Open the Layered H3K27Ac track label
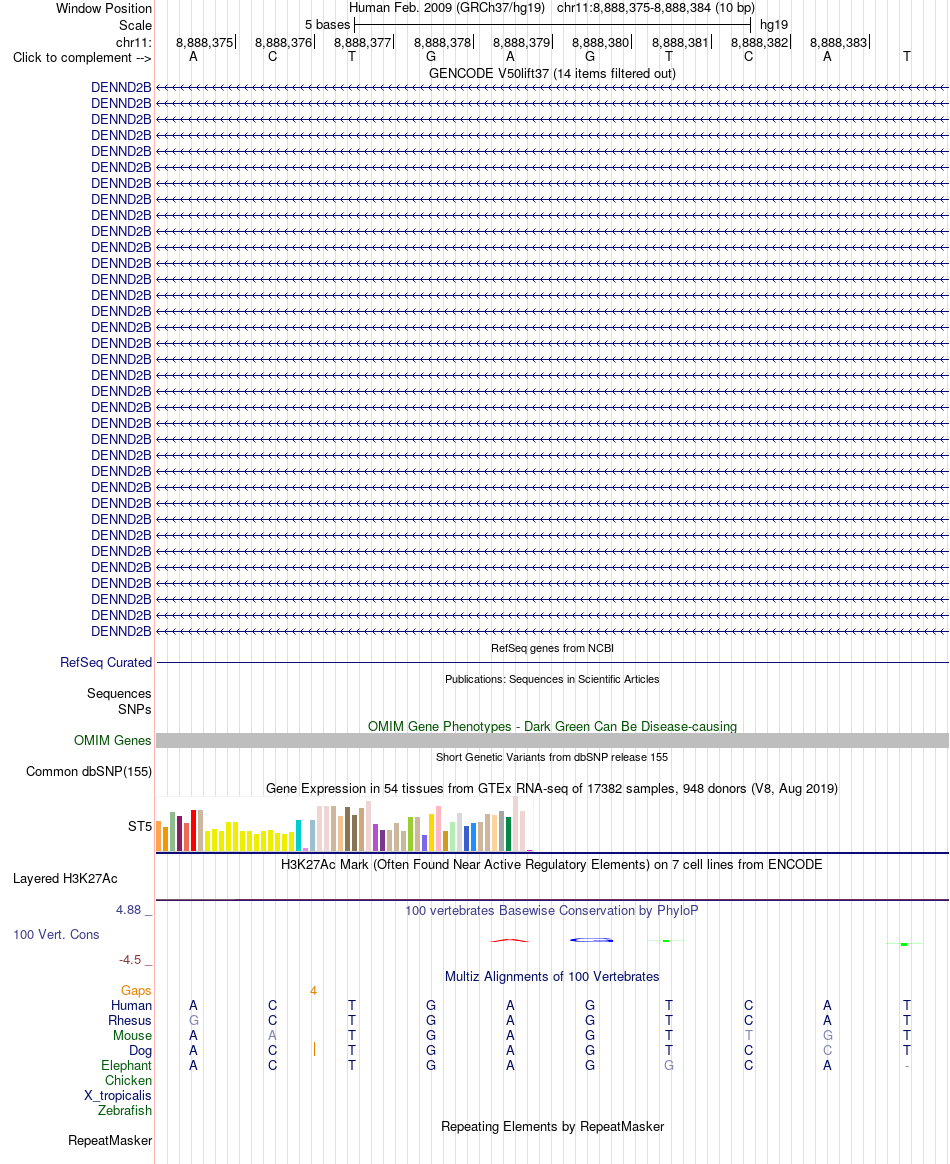The height and width of the screenshot is (1164, 950). click(65, 878)
